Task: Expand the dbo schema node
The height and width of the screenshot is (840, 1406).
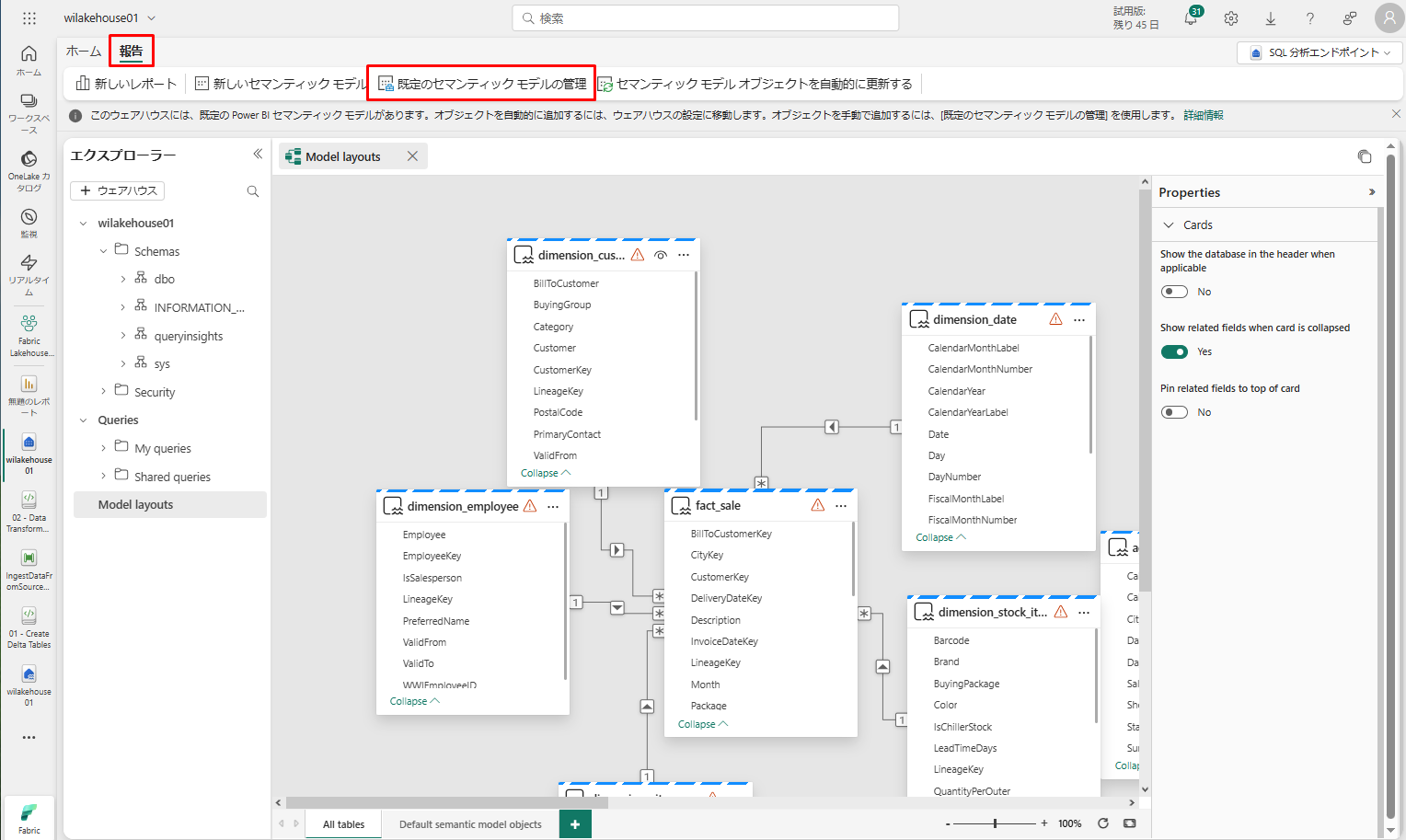Action: [x=123, y=280]
